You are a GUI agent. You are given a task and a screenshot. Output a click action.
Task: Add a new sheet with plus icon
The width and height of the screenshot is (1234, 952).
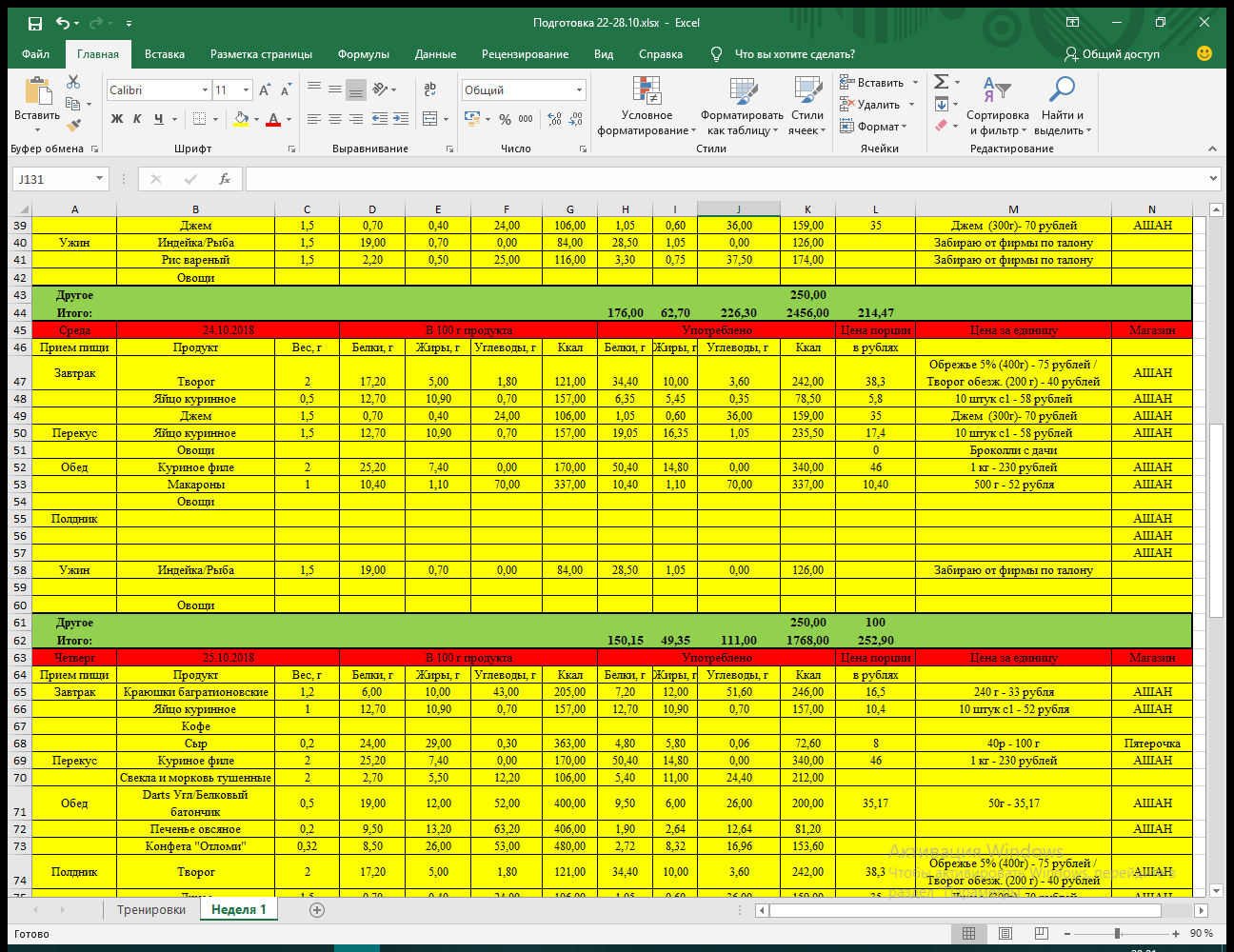317,910
